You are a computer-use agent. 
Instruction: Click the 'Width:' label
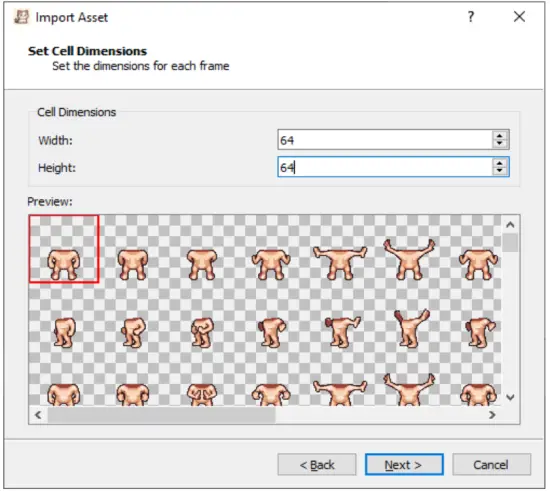pos(55,141)
